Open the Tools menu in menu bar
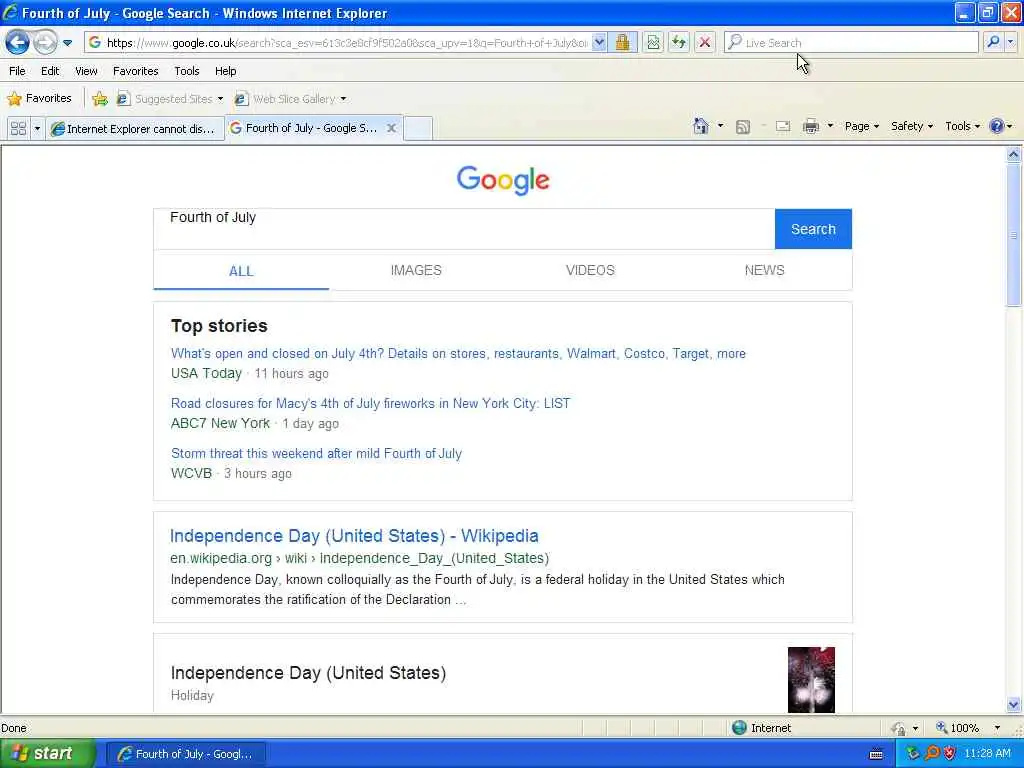 tap(186, 71)
